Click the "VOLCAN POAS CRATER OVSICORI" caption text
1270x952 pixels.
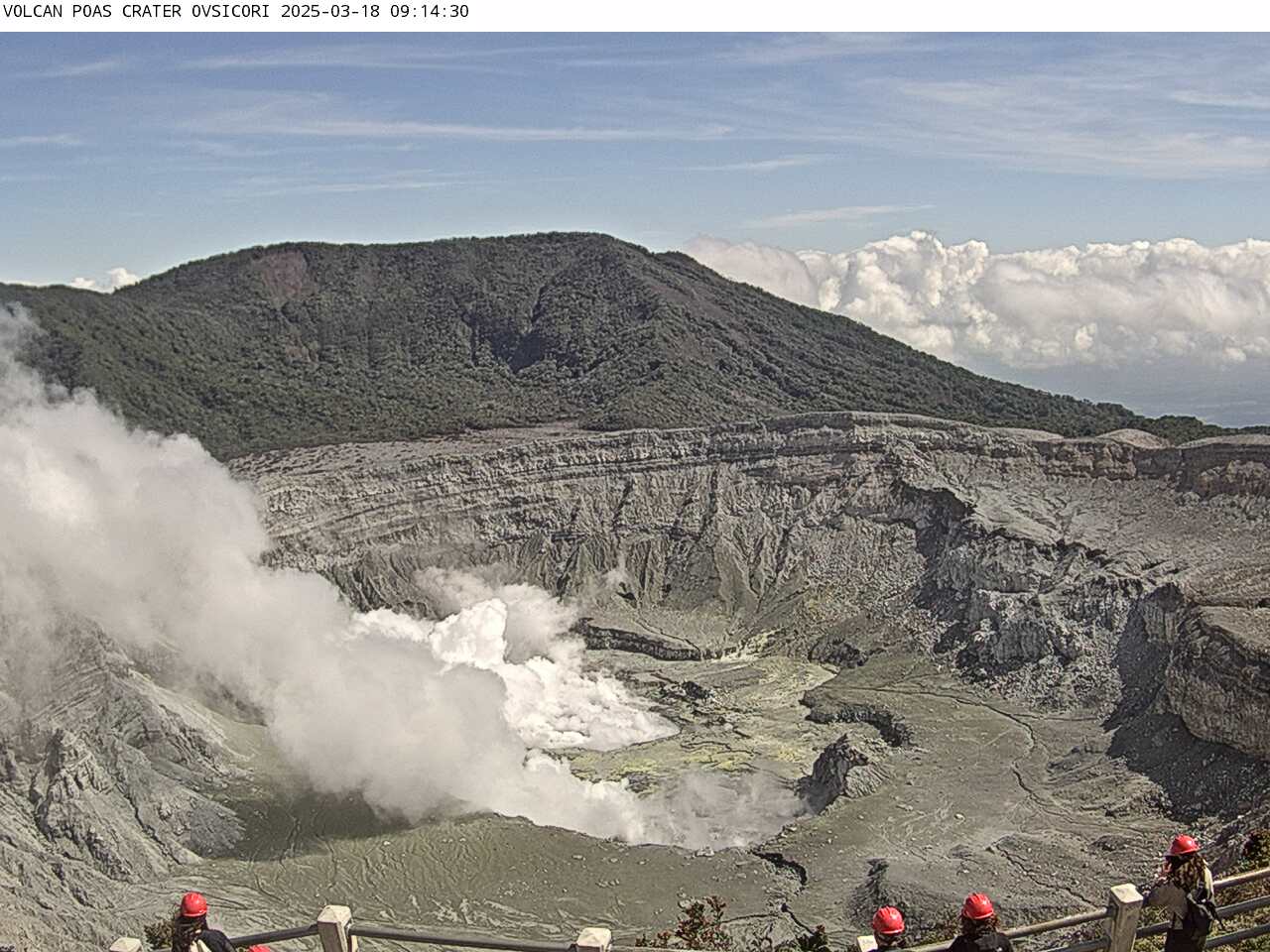pos(139,12)
